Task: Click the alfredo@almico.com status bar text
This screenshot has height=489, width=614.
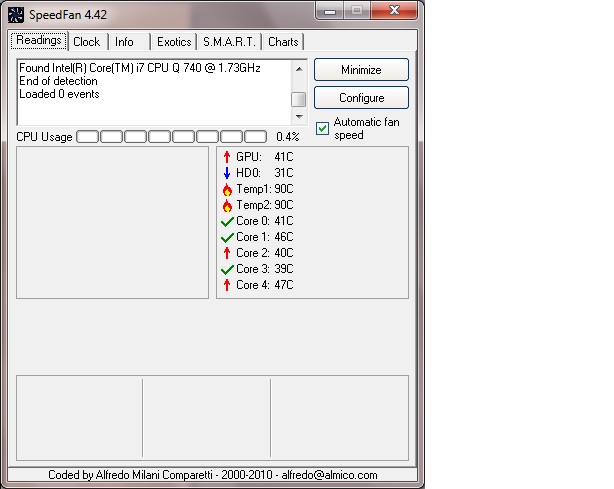Action: coord(329,475)
